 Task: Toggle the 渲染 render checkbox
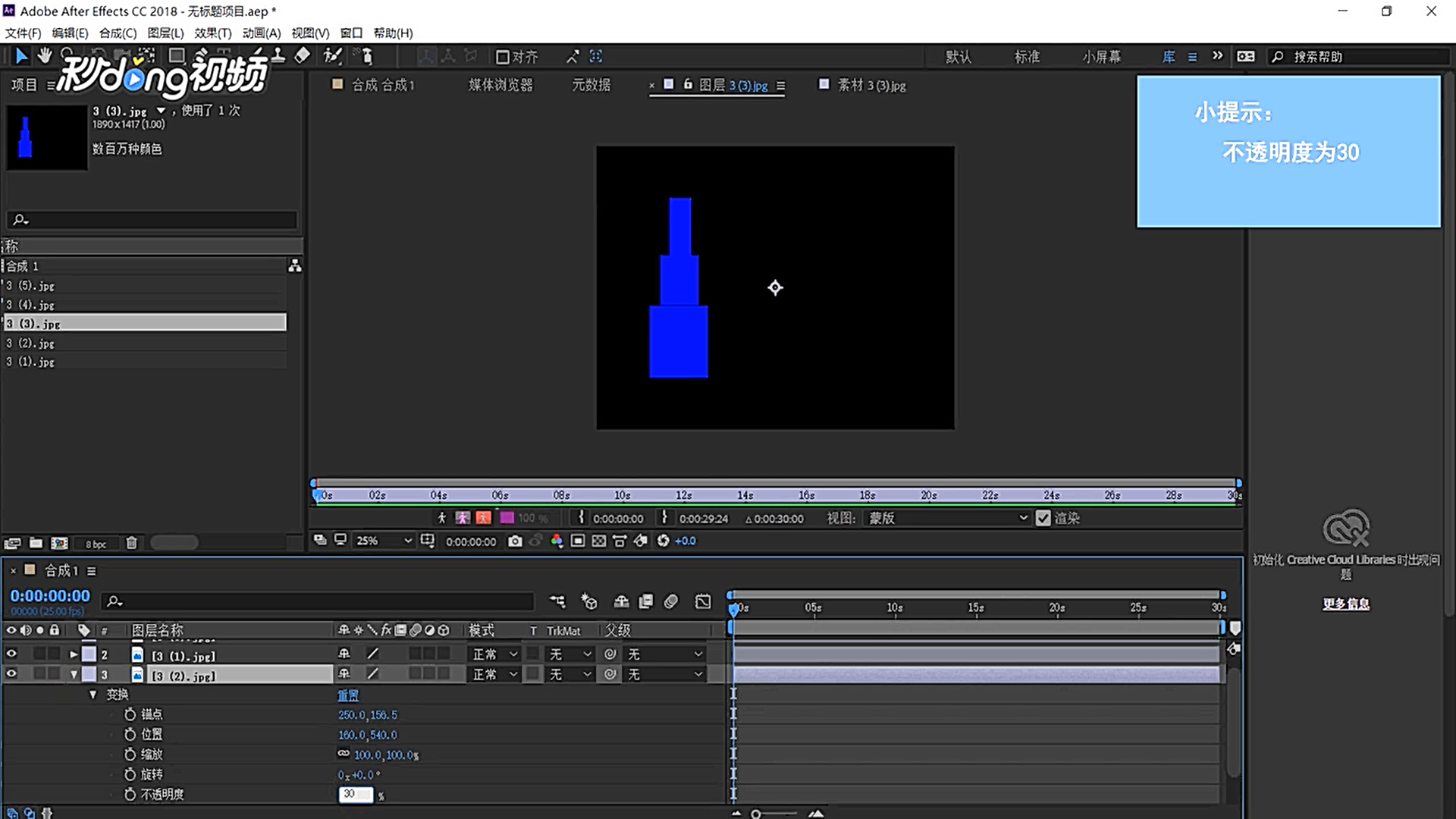coord(1043,518)
